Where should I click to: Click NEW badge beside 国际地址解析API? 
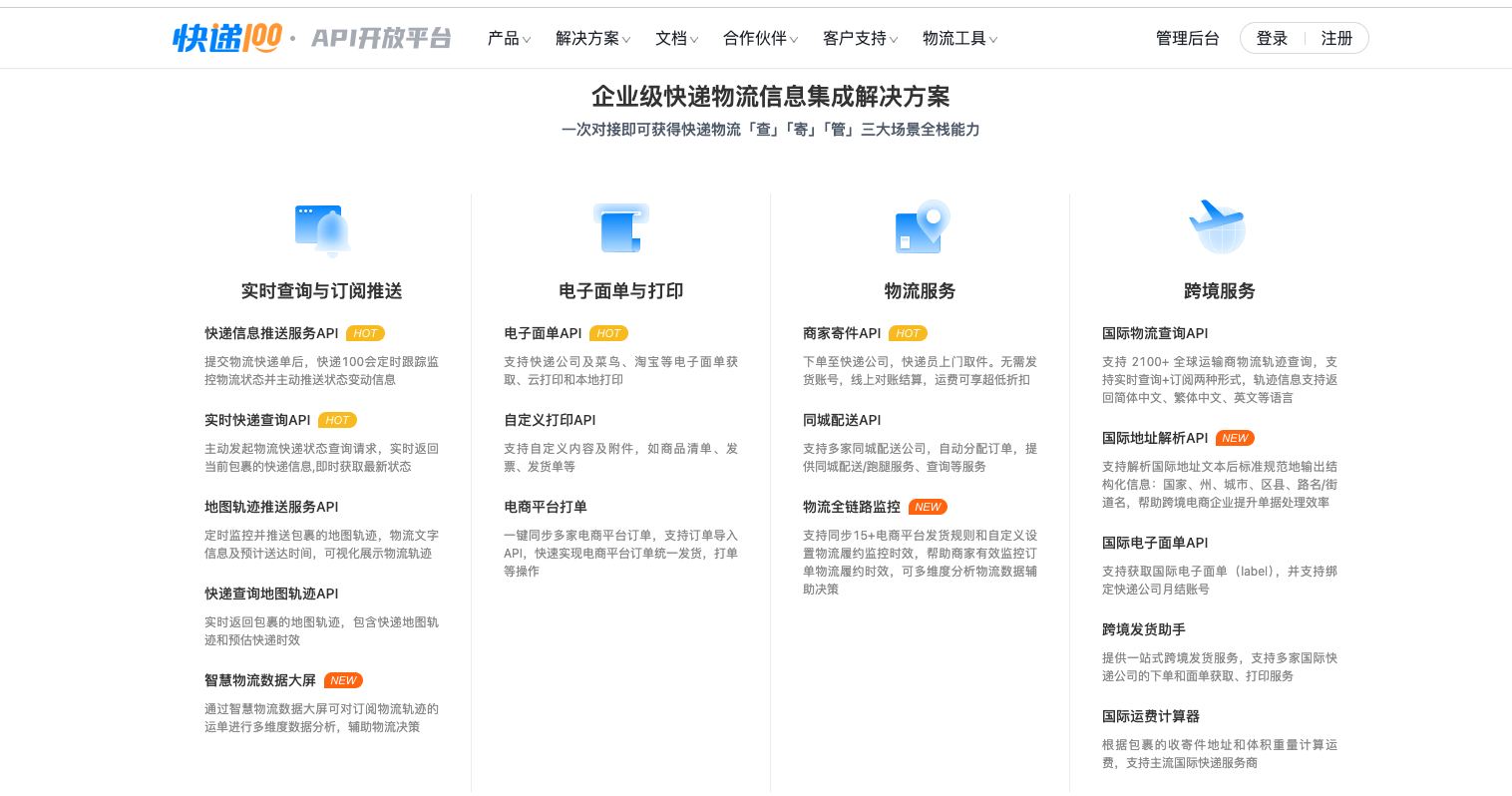[x=1235, y=438]
